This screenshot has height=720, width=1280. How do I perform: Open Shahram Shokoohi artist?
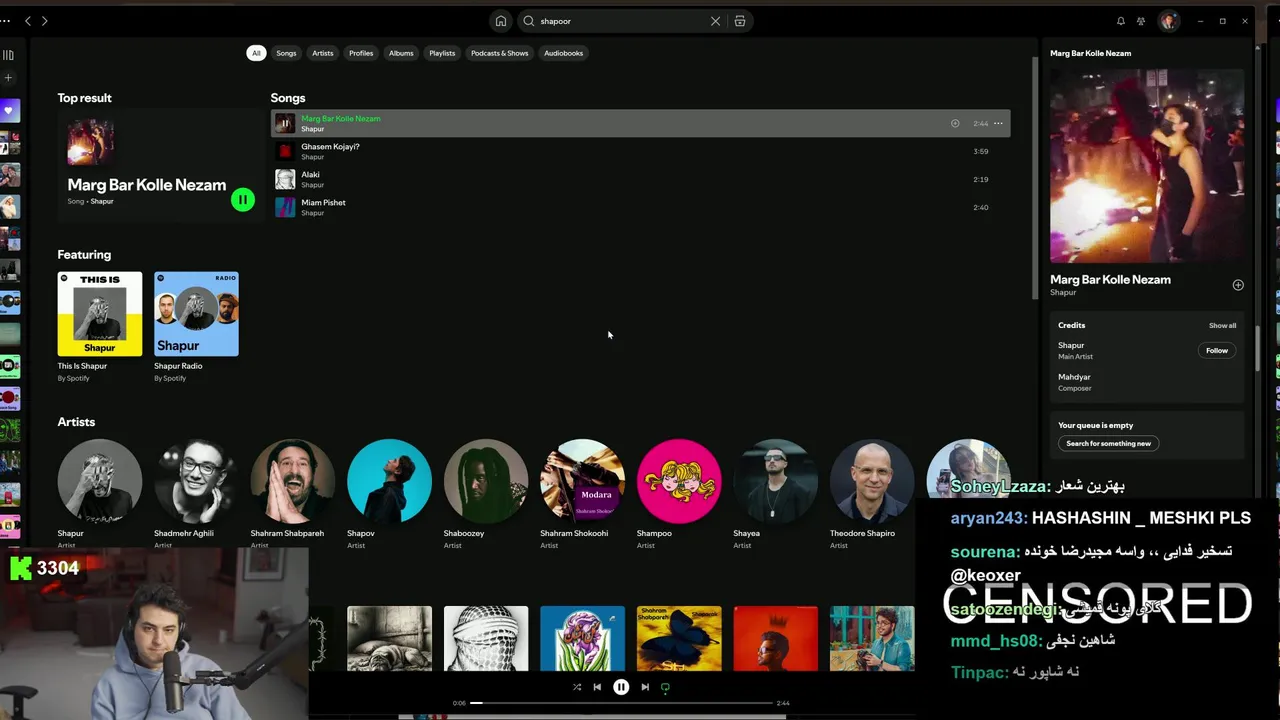pyautogui.click(x=582, y=481)
